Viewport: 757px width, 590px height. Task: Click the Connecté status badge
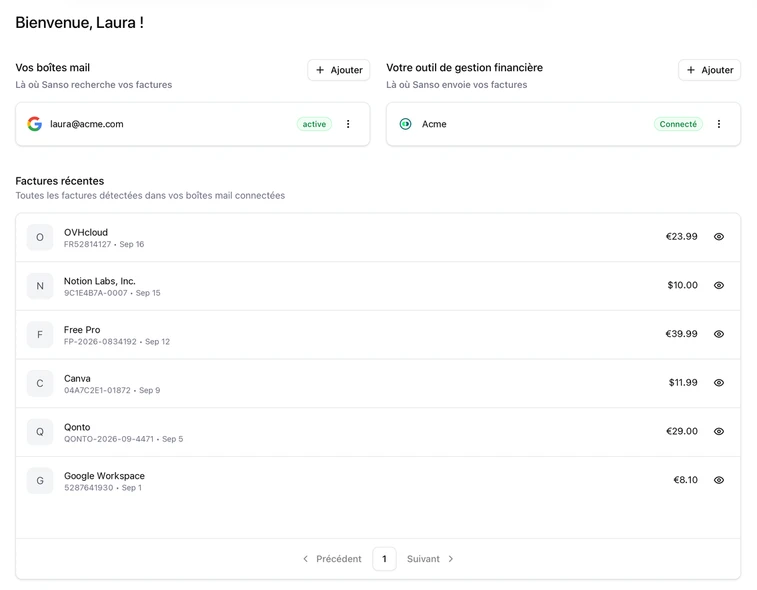tap(678, 124)
